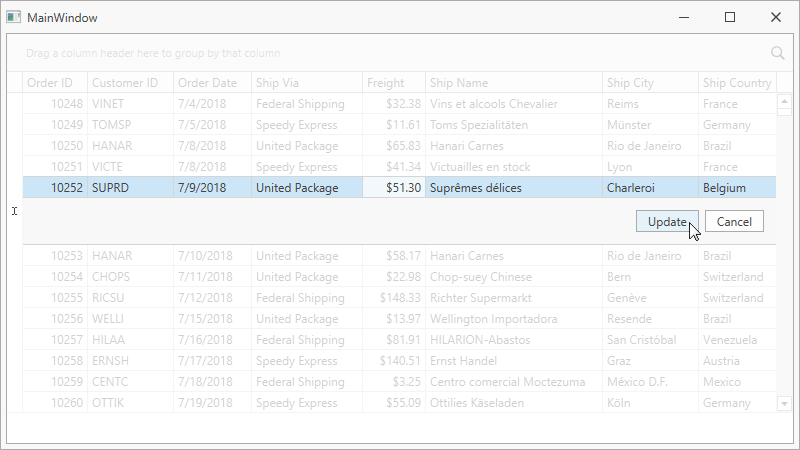
Task: Click the Wellington Importadora cell
Action: coord(514,319)
